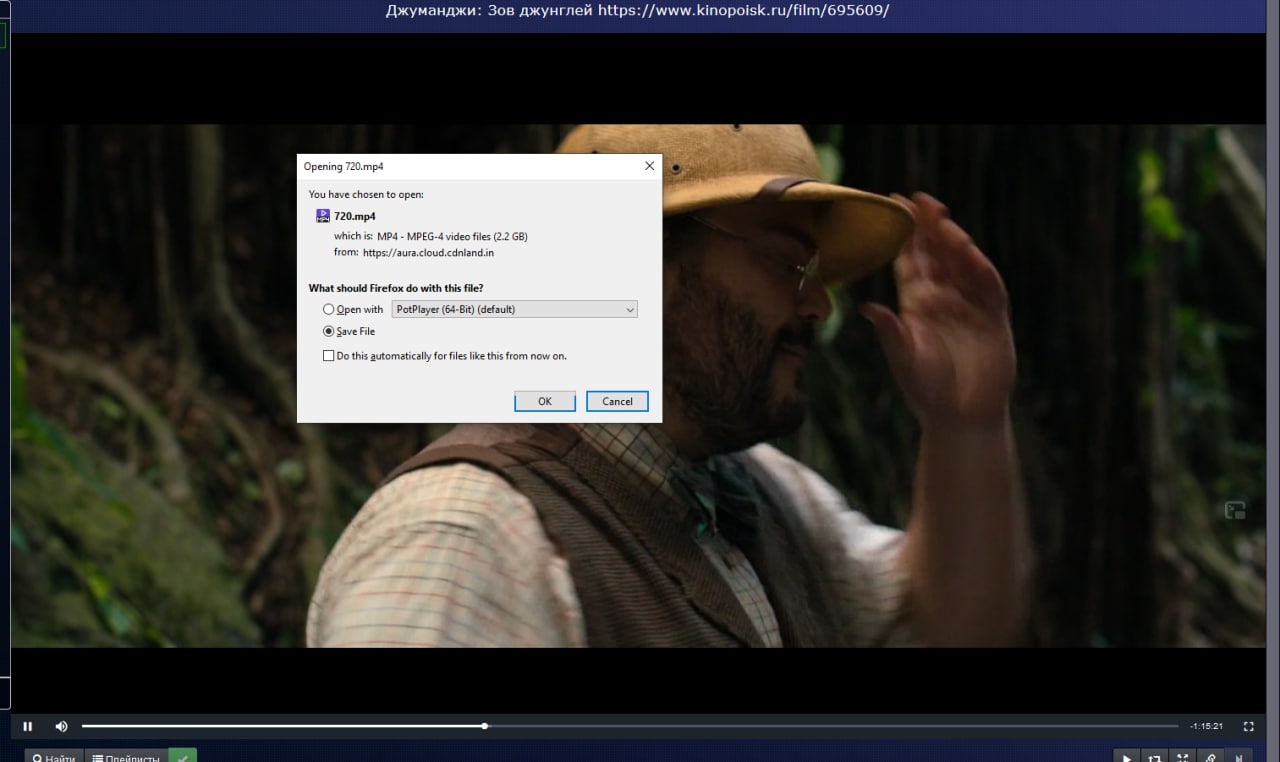
Task: Close the Opening 720.mp4 dialog
Action: [649, 166]
